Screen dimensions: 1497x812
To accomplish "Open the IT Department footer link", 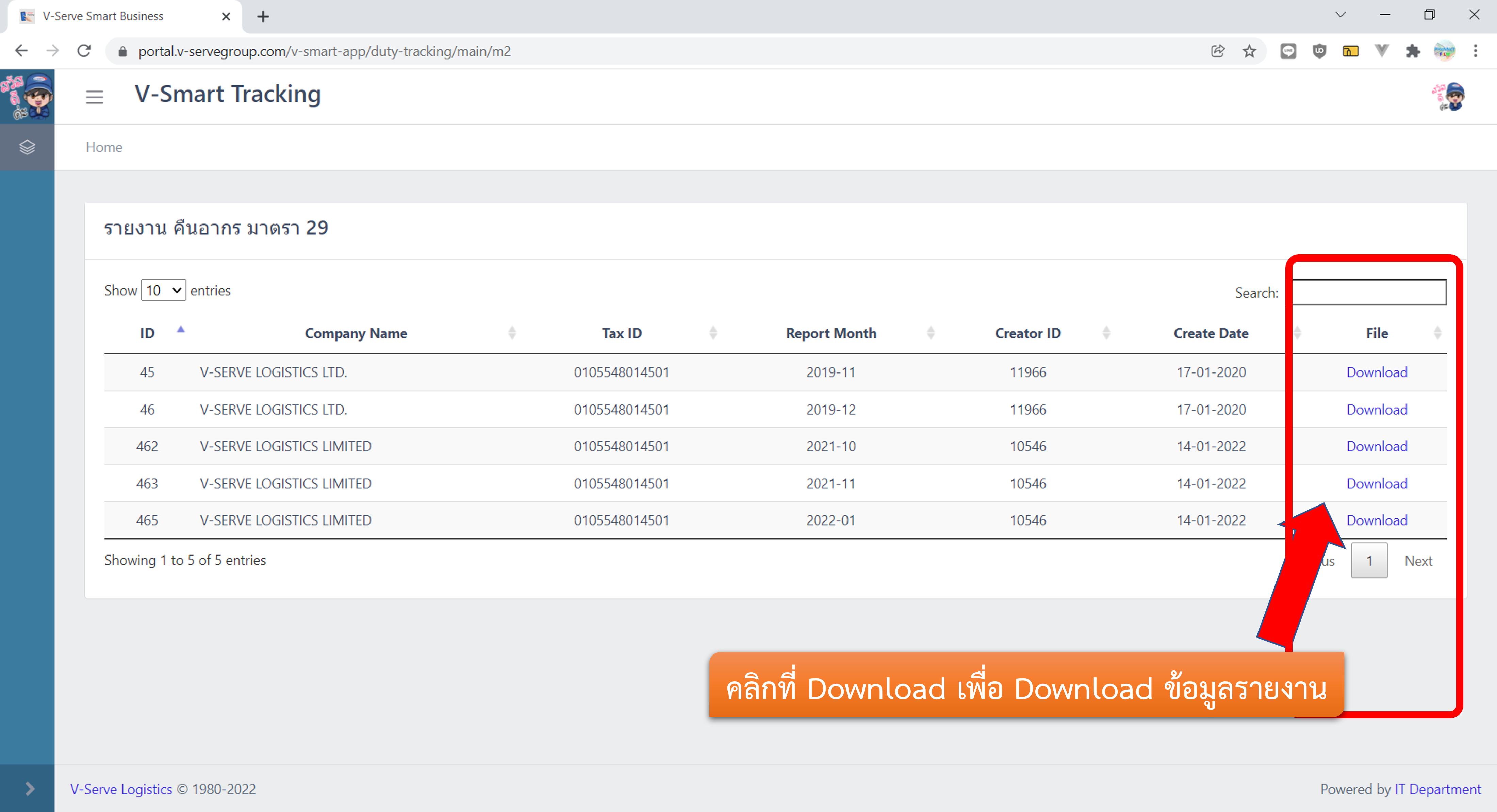I will coord(1438,789).
